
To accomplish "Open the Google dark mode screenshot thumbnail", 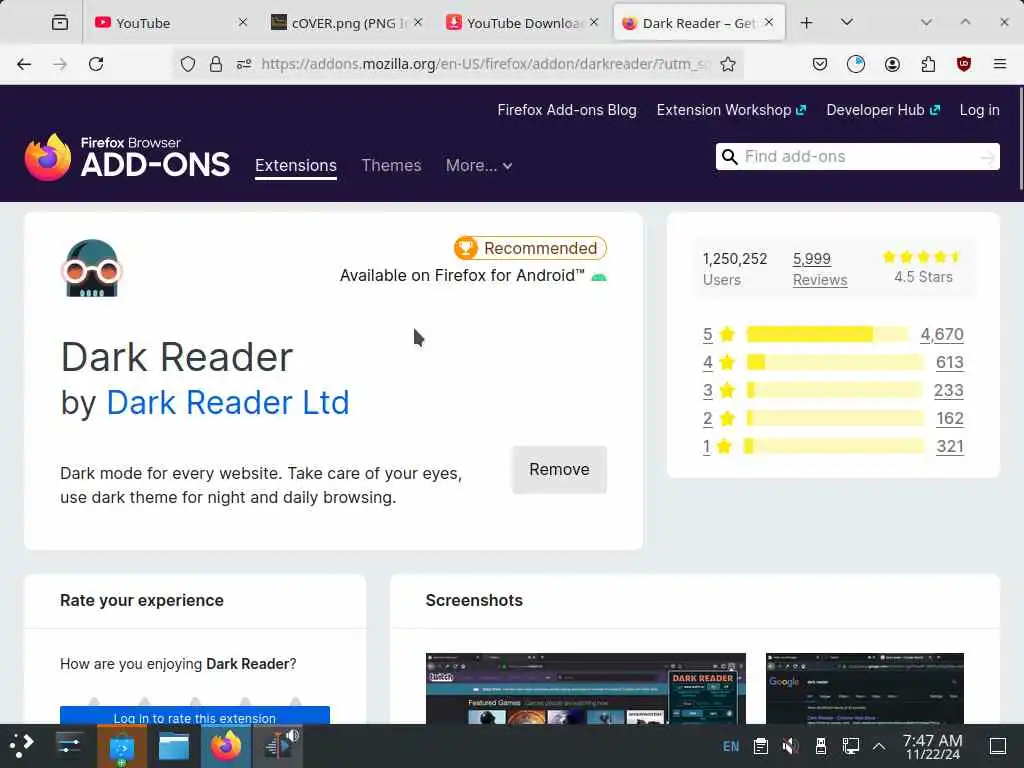I will [865, 688].
